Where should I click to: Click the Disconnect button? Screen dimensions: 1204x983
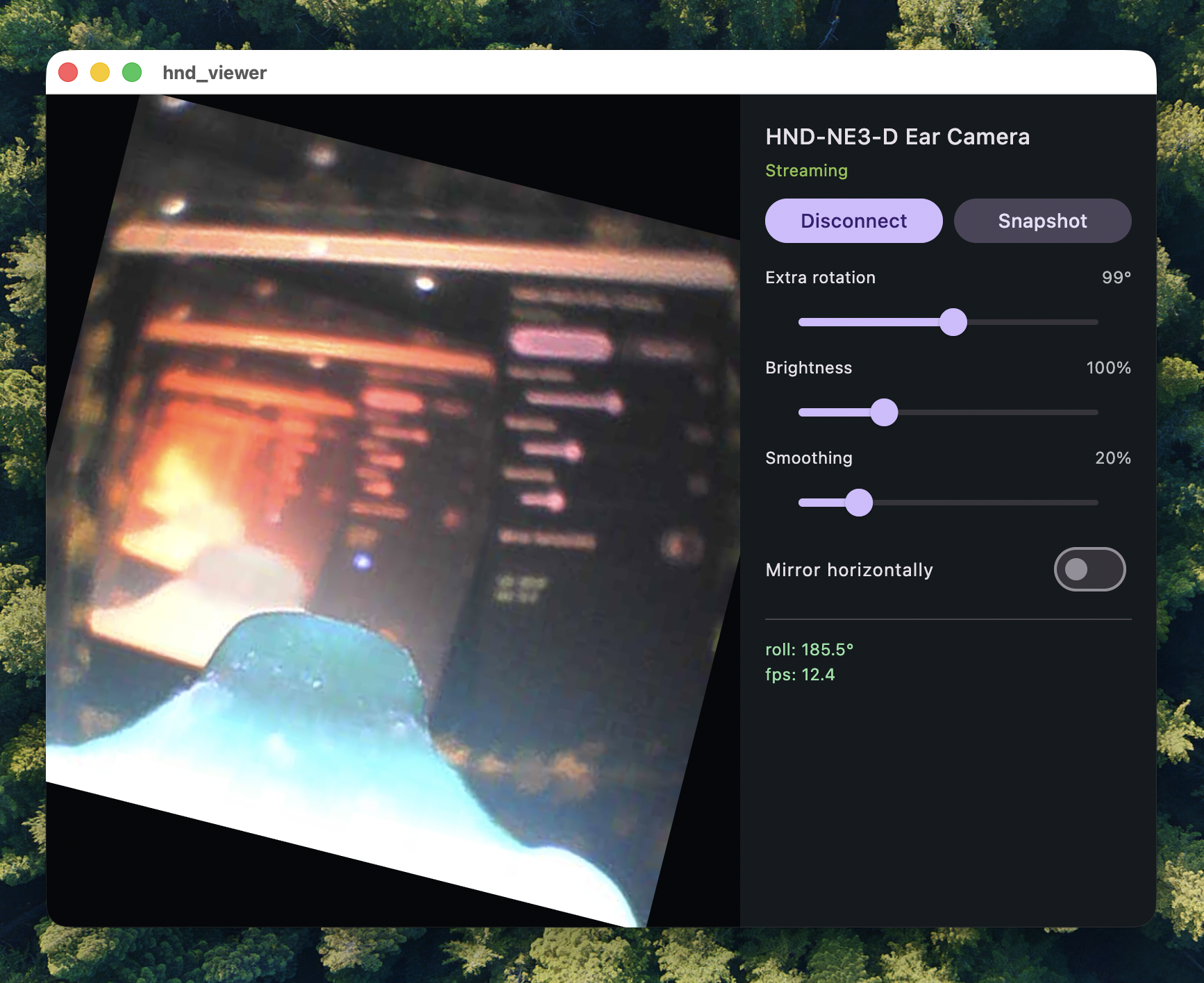pos(853,221)
